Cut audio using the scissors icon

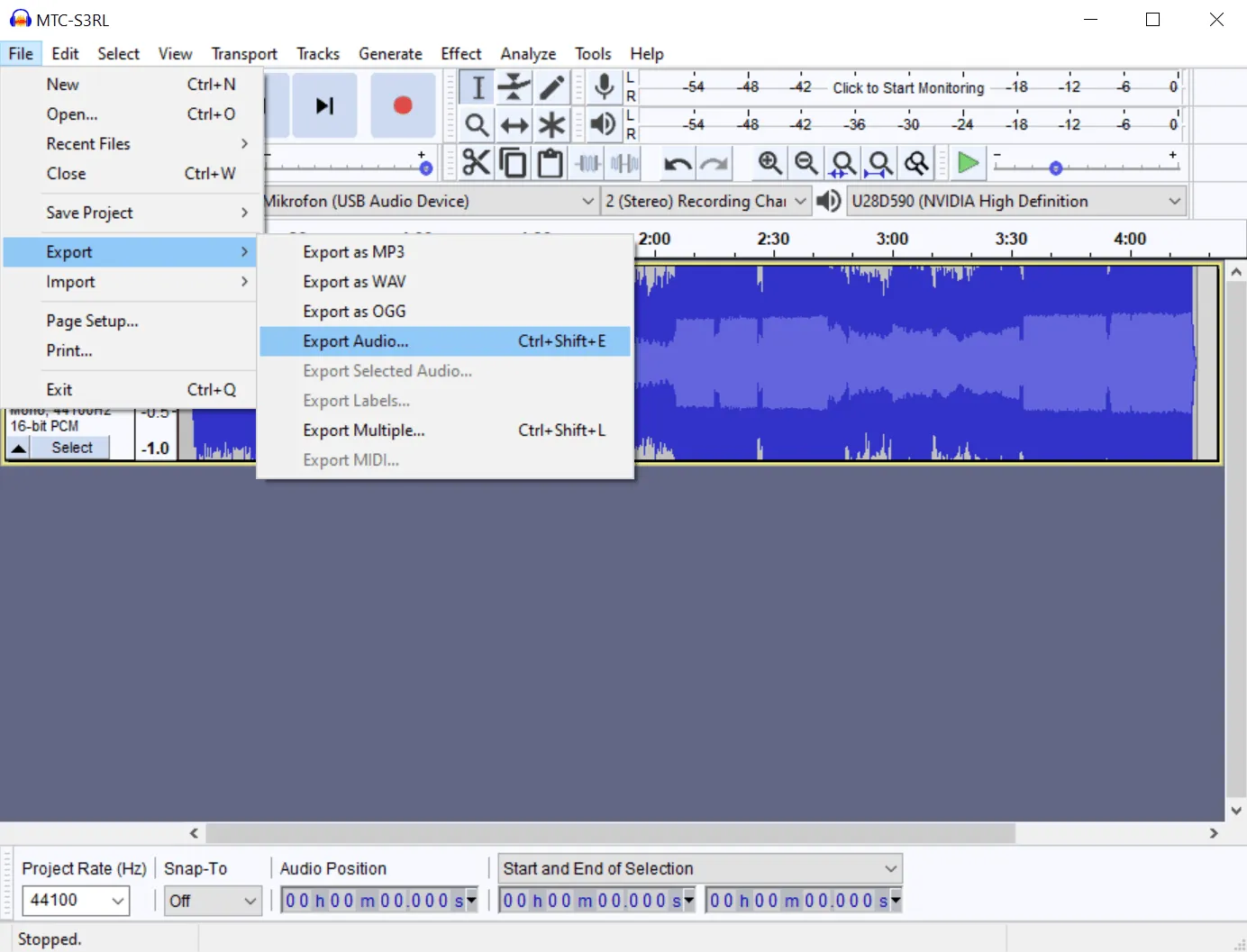point(477,163)
